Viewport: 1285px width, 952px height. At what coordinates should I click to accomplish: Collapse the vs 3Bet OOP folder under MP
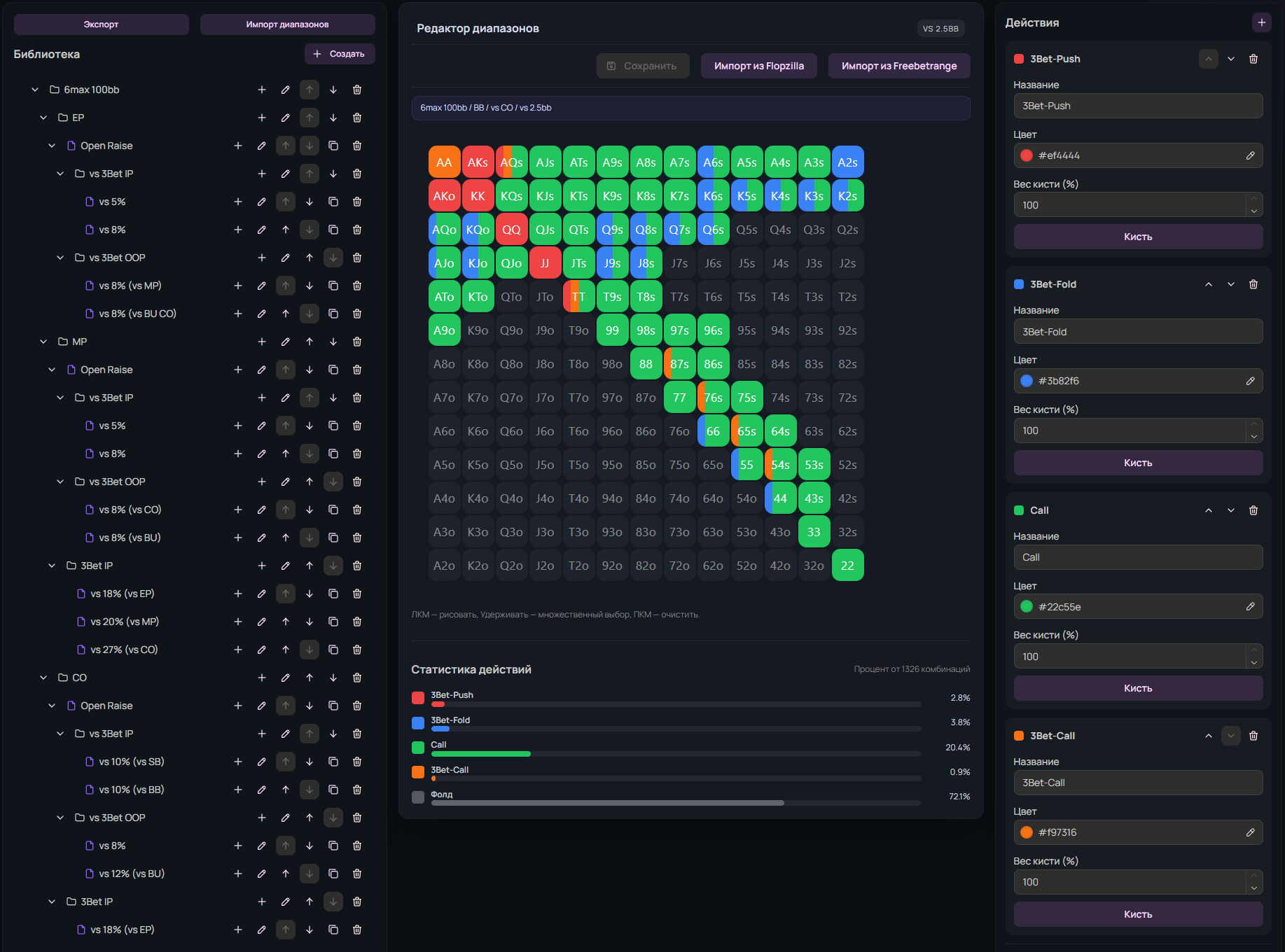pyautogui.click(x=60, y=482)
